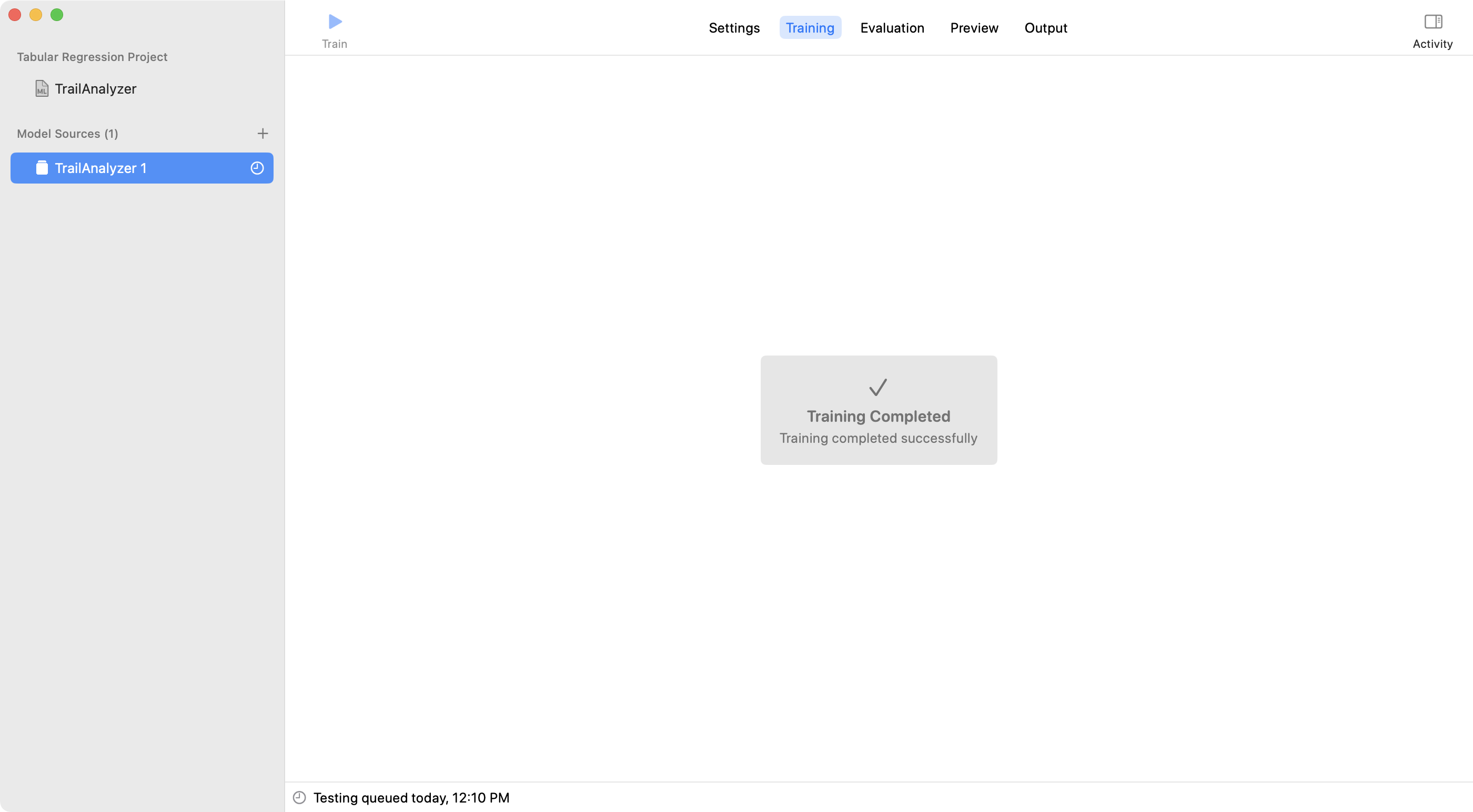This screenshot has height=812, width=1473.
Task: Click the green full-screen window button
Action: (57, 15)
